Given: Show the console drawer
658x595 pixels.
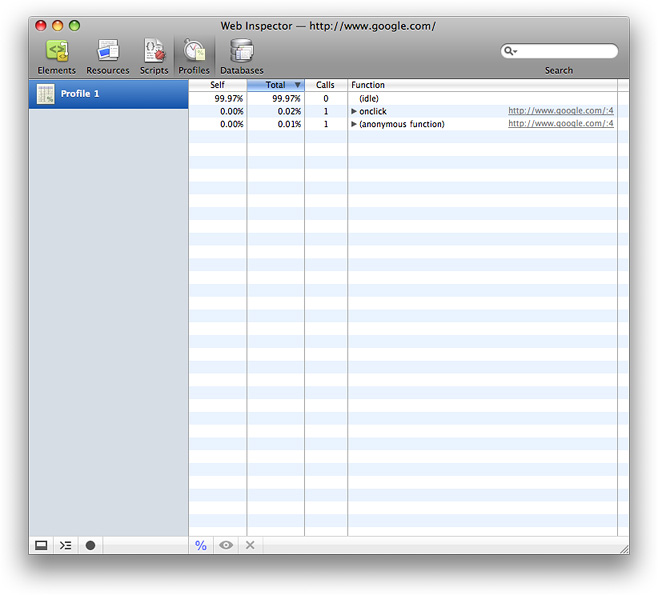Looking at the screenshot, I should tap(65, 545).
